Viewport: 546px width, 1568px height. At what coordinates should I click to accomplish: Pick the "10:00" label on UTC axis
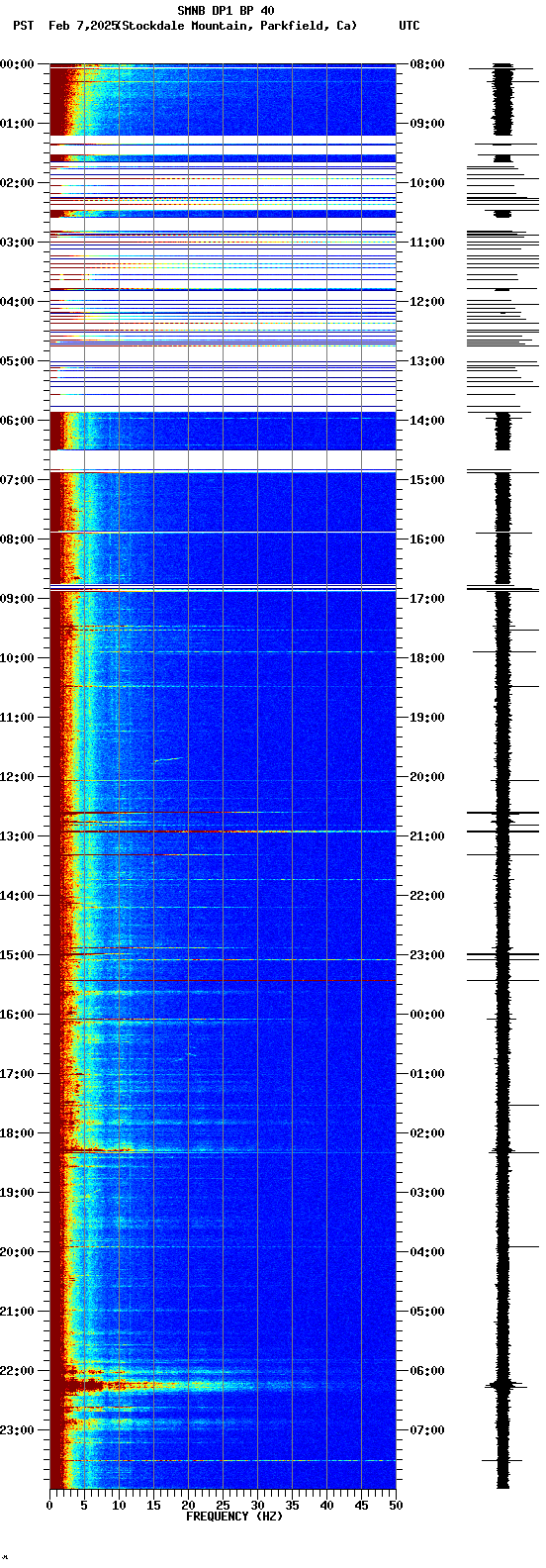coord(427,183)
